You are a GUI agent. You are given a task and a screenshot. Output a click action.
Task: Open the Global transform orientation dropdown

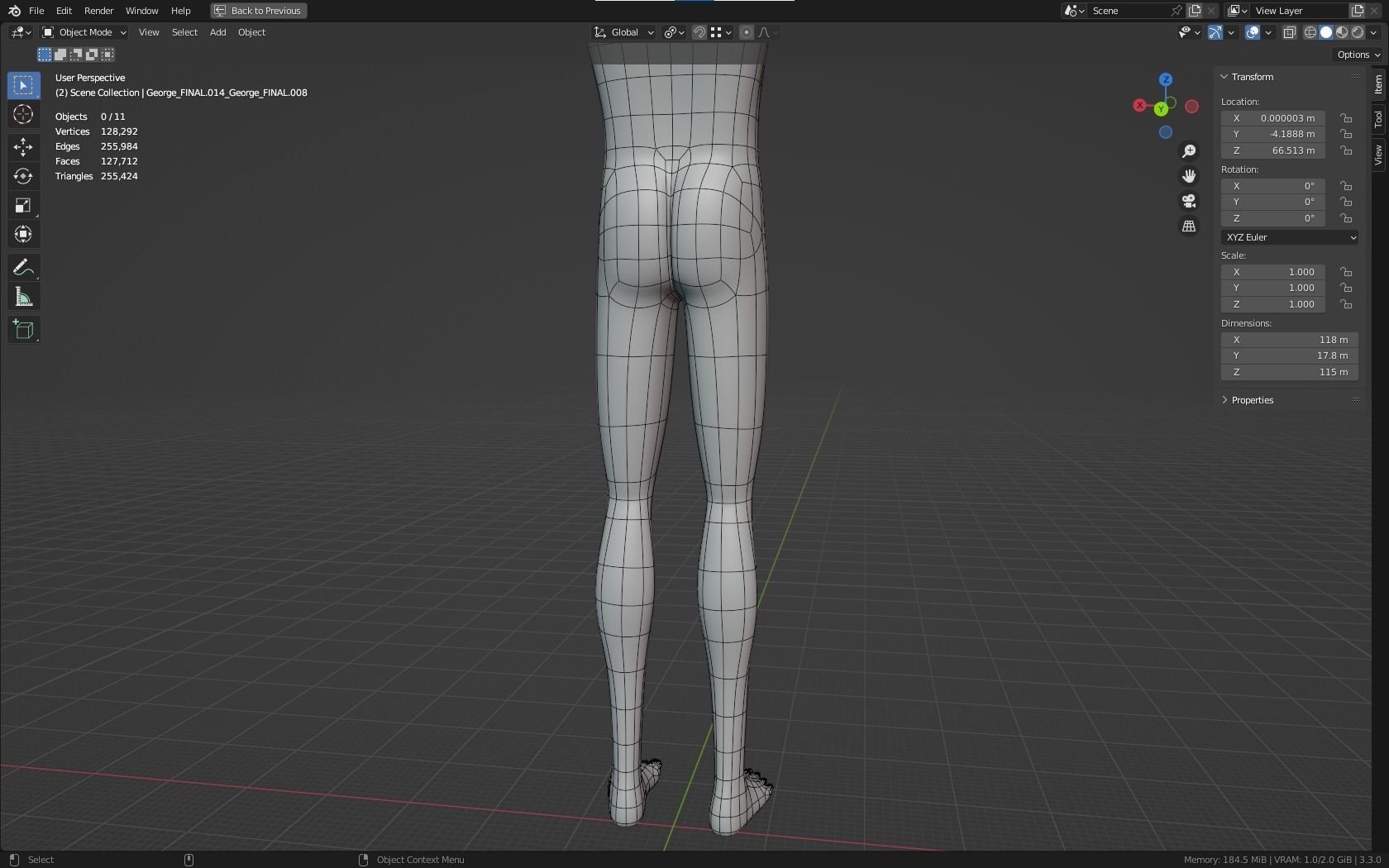tap(624, 32)
